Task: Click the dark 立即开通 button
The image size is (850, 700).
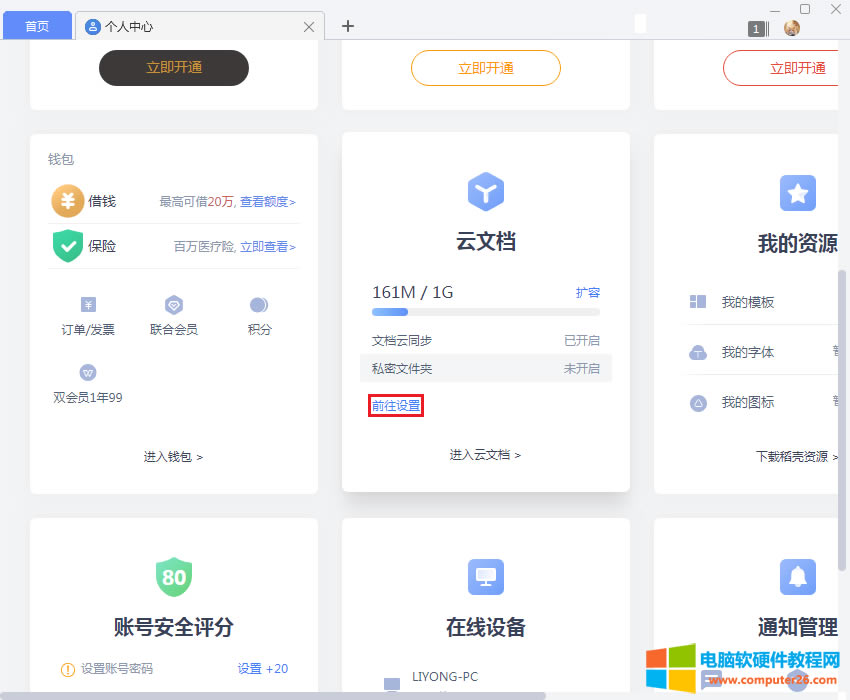Action: pos(173,68)
